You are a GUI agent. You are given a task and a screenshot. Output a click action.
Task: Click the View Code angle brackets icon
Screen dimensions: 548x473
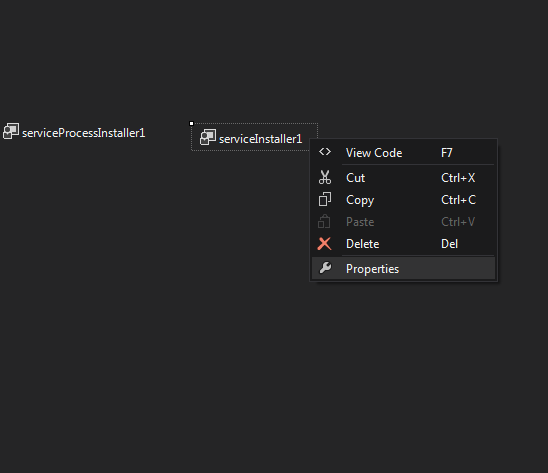325,152
